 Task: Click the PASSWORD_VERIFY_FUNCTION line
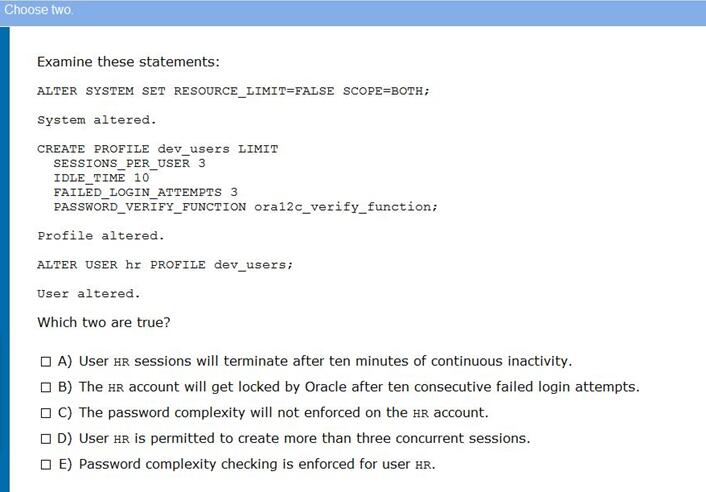245,207
